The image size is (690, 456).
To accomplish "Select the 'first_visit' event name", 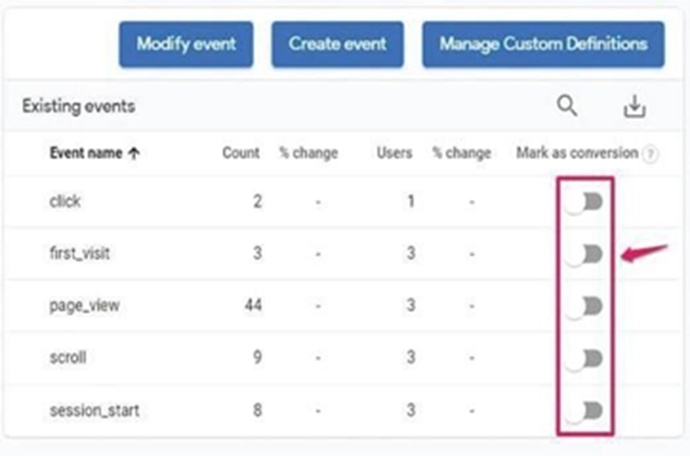I will pyautogui.click(x=80, y=253).
